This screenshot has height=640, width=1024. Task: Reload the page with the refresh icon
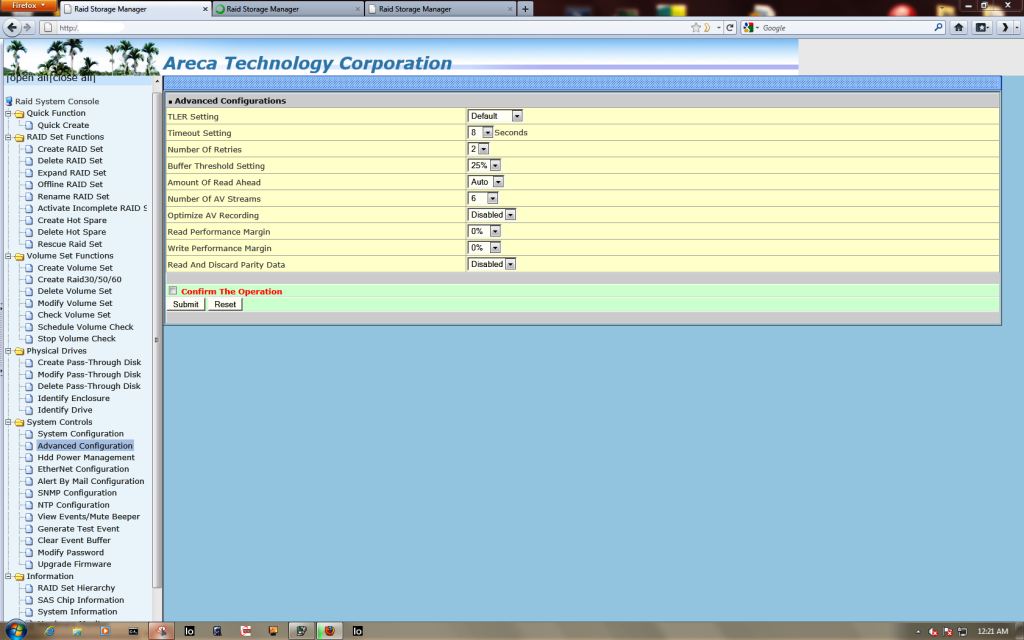coord(731,27)
